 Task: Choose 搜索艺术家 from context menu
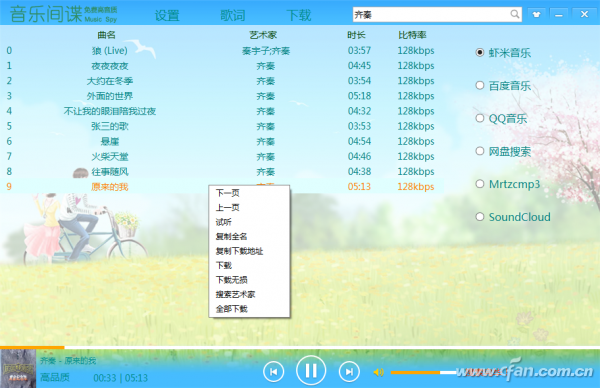249,294
